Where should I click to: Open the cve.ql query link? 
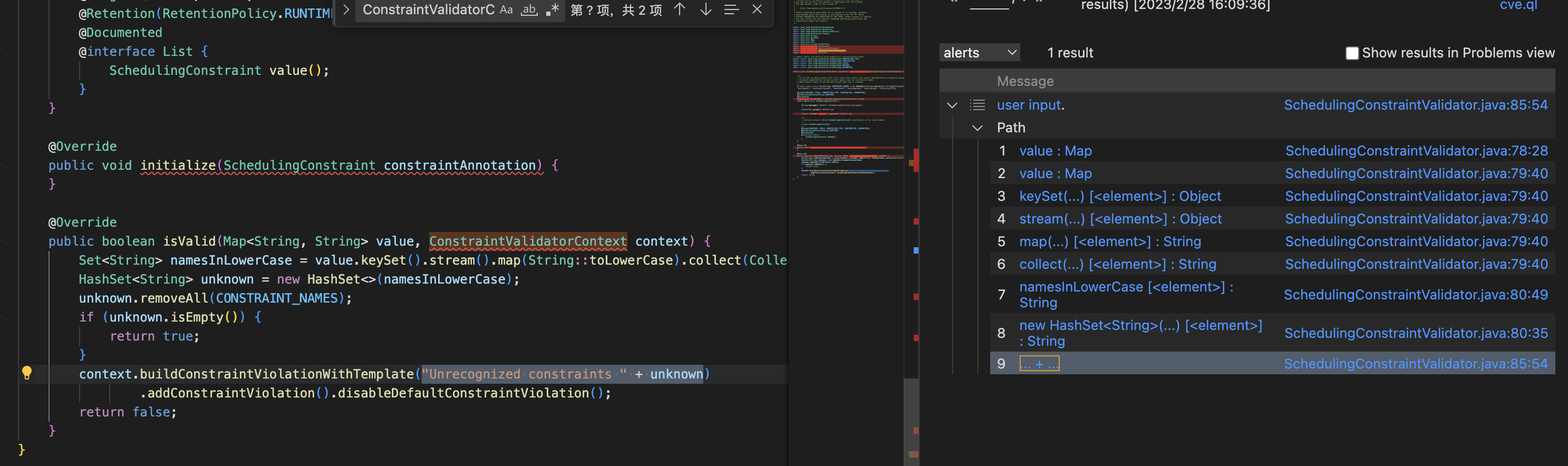coord(1518,5)
